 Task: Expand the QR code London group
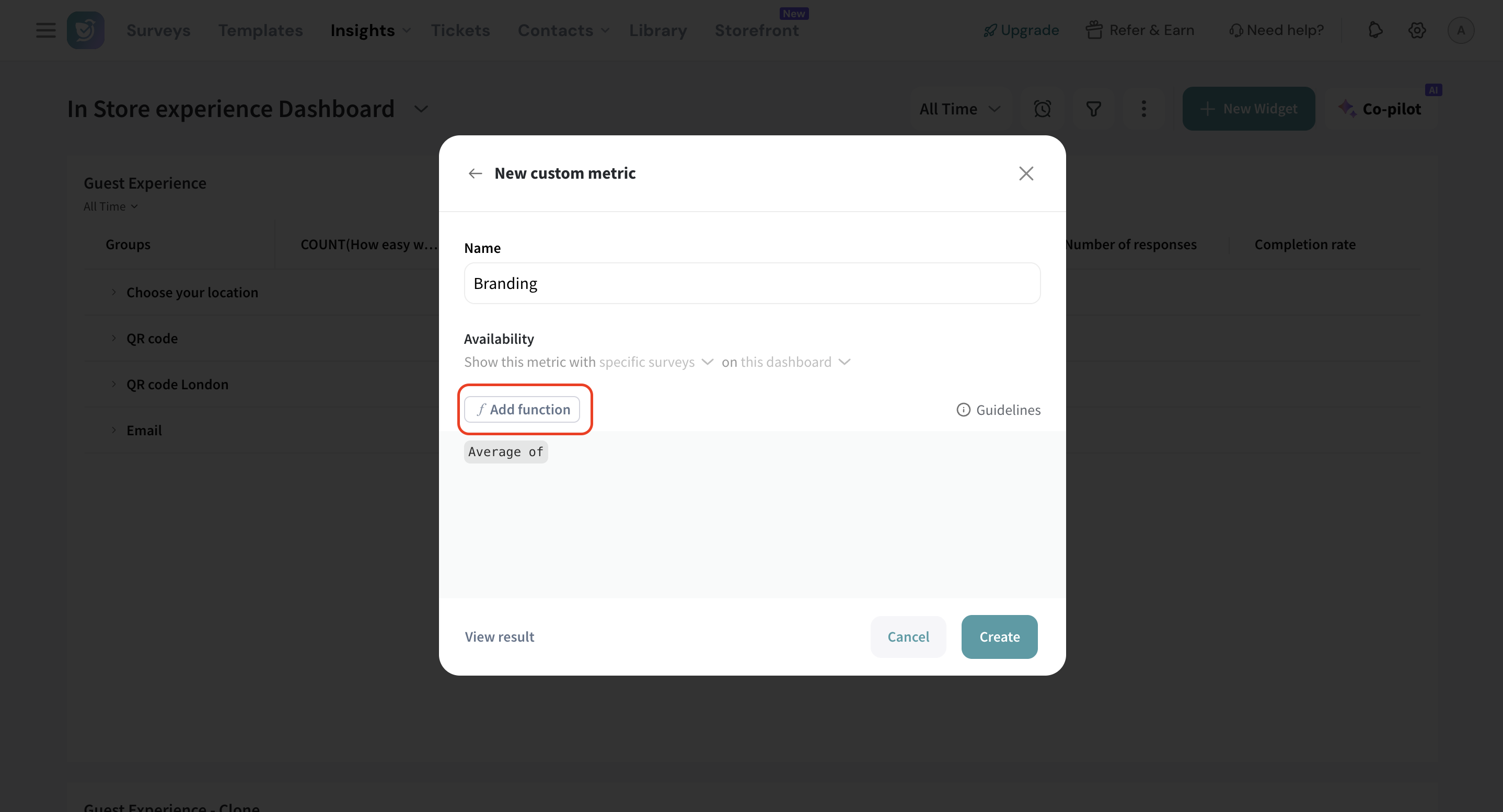pos(114,385)
